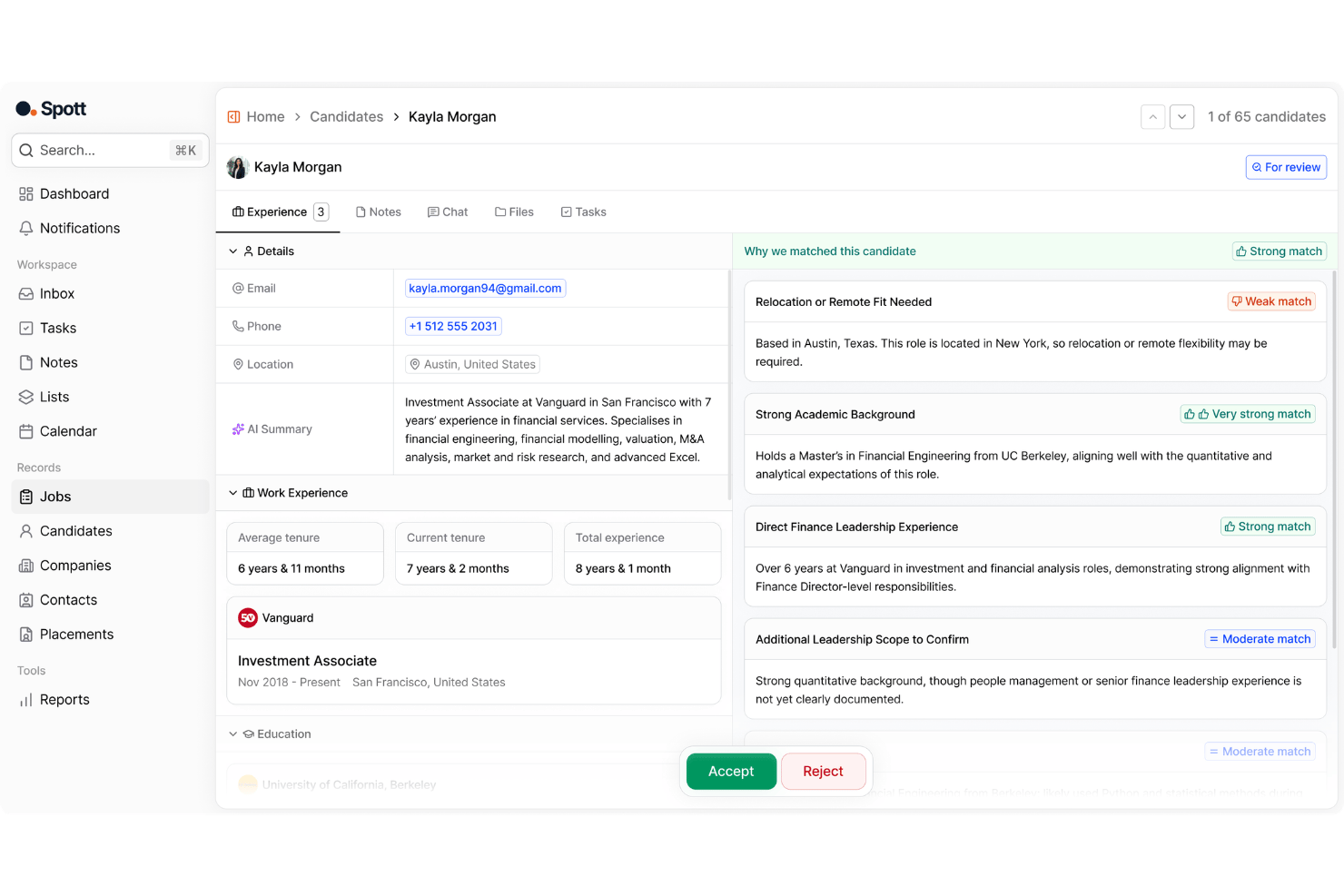Image resolution: width=1344 pixels, height=896 pixels.
Task: Open the Dashboard sidebar item
Action: point(110,193)
